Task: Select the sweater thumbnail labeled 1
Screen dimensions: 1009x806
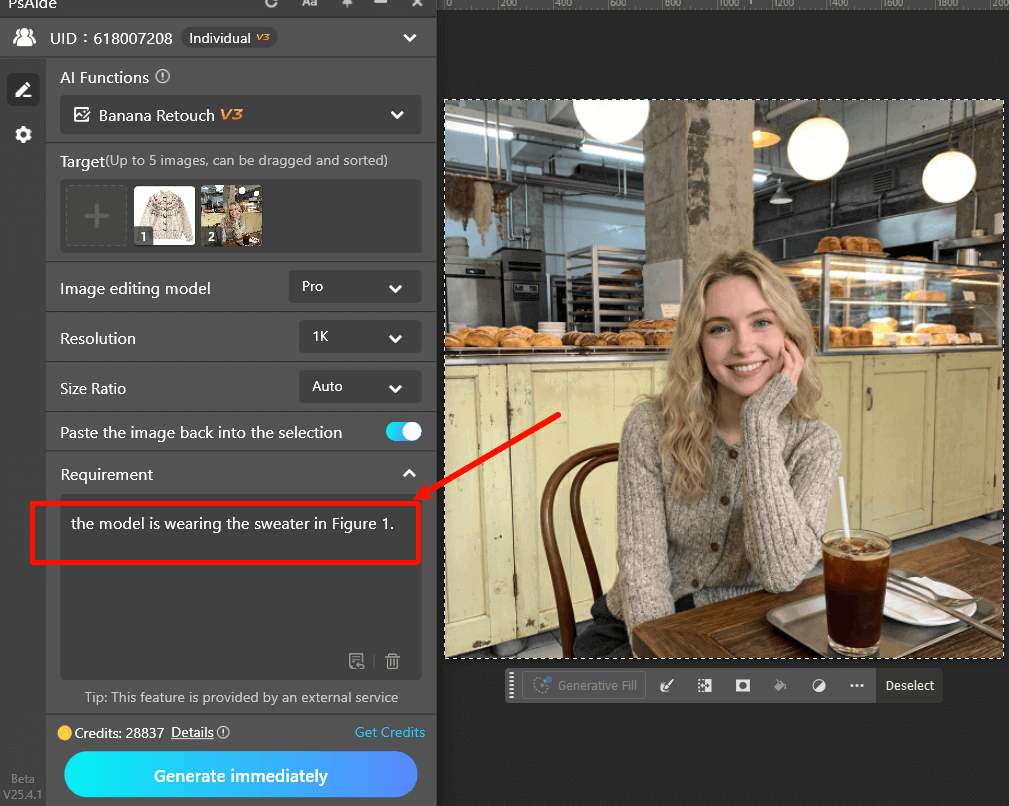Action: point(164,215)
